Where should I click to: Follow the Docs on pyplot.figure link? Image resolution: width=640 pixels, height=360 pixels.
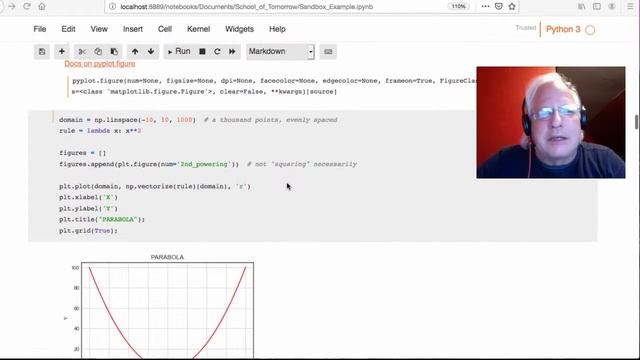(x=100, y=64)
